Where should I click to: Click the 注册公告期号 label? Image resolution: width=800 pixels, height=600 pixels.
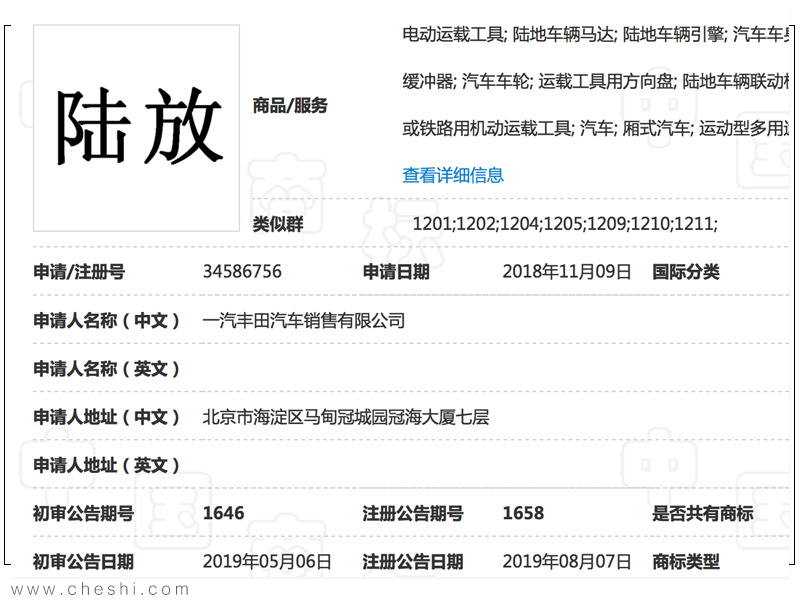coord(413,513)
